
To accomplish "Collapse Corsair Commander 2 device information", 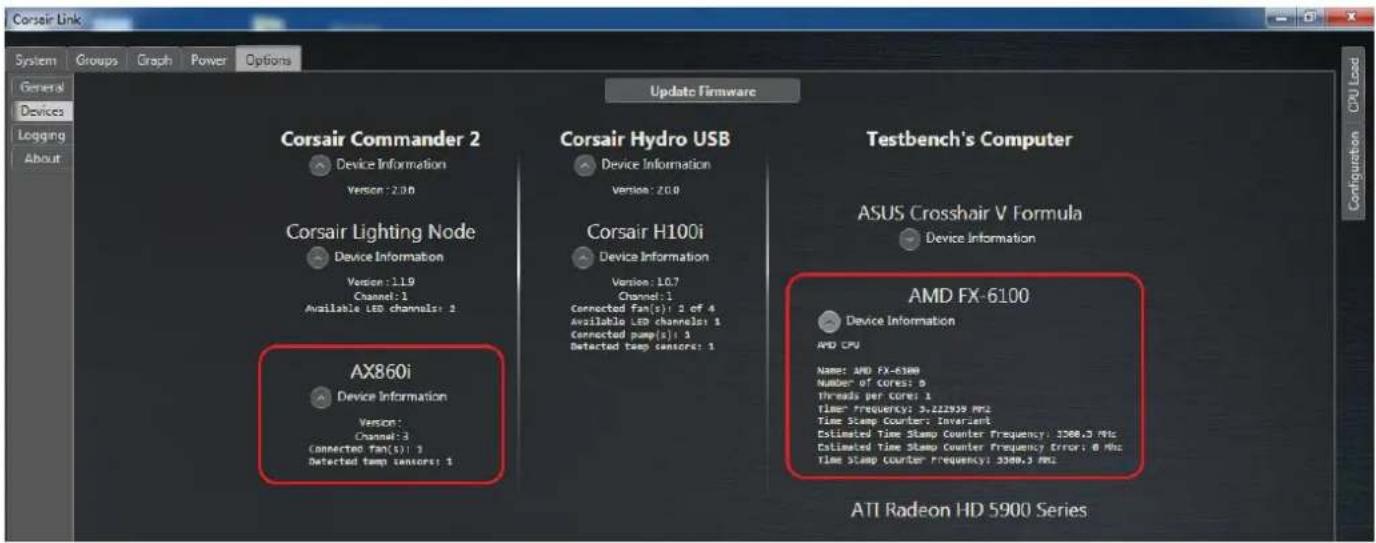I will pyautogui.click(x=320, y=165).
